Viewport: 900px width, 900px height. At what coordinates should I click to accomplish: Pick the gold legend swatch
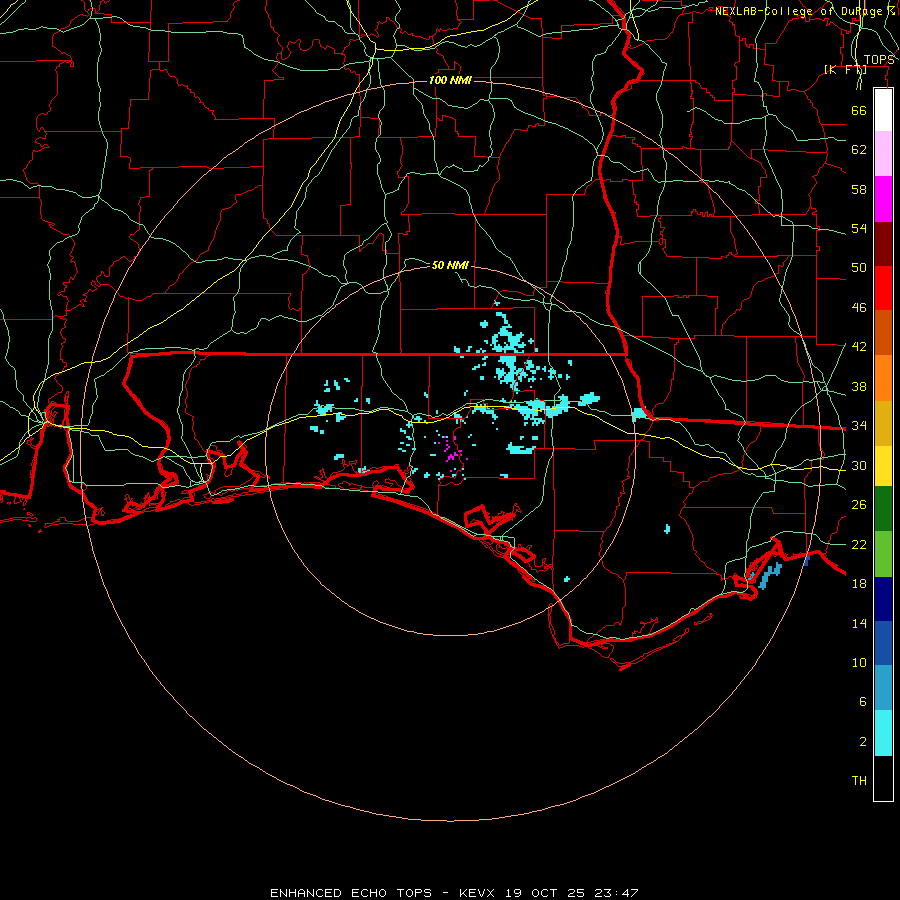[x=883, y=423]
